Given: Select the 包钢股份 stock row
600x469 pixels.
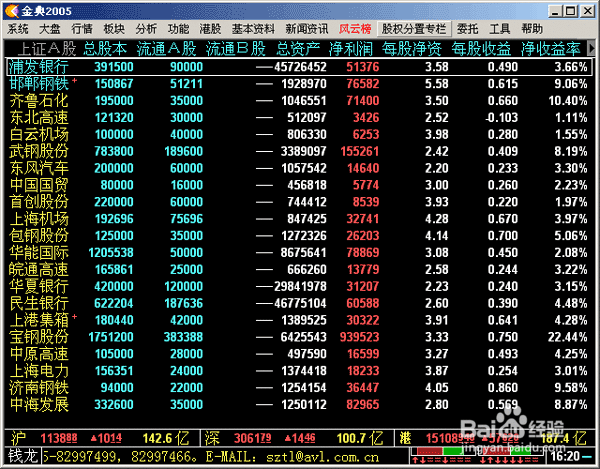Looking at the screenshot, I should pos(299,236).
